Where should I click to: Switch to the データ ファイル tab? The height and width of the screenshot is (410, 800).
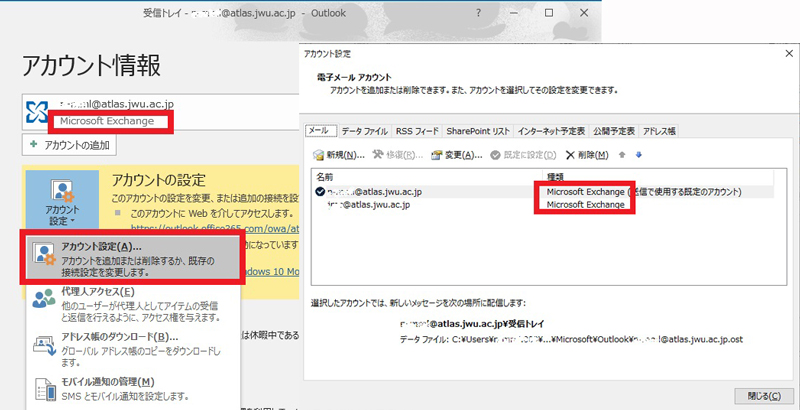pyautogui.click(x=364, y=131)
